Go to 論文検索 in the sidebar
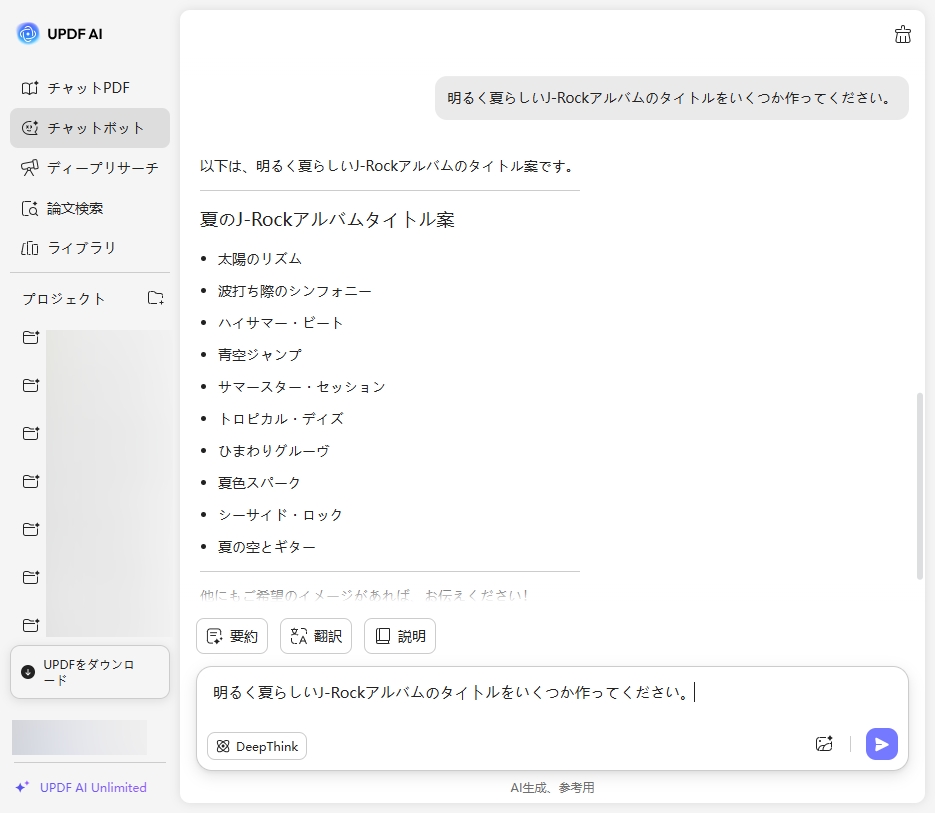This screenshot has height=813, width=935. [x=89, y=208]
